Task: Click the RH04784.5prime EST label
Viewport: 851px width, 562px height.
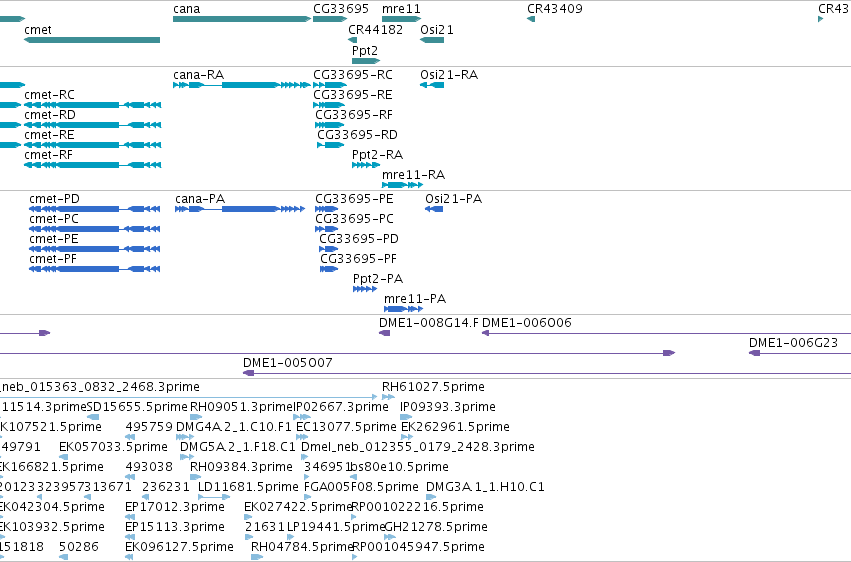Action: [x=302, y=548]
